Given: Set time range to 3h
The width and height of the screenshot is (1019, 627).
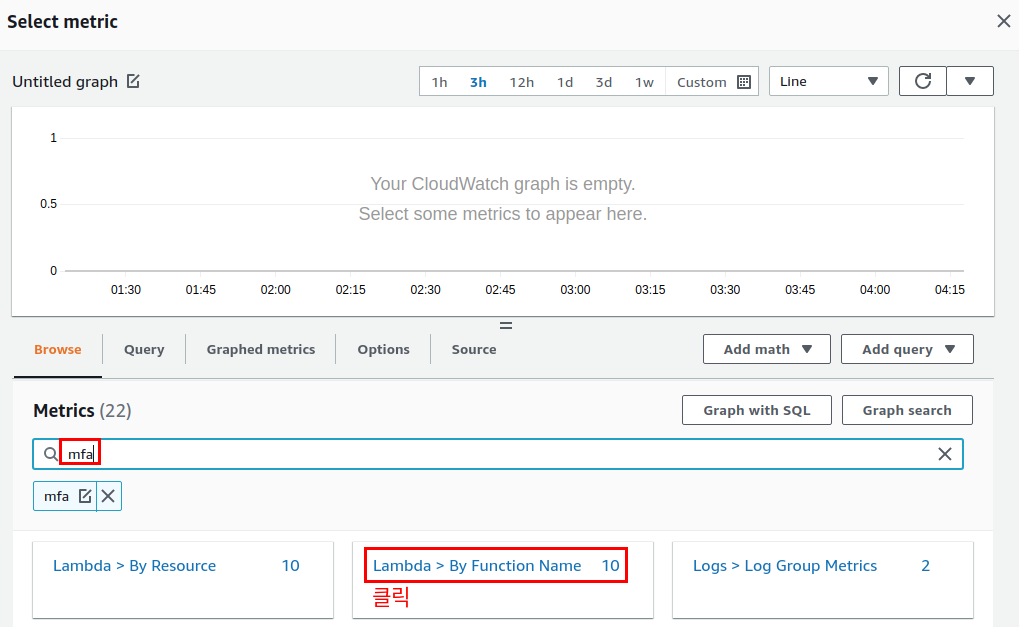Looking at the screenshot, I should tap(478, 82).
